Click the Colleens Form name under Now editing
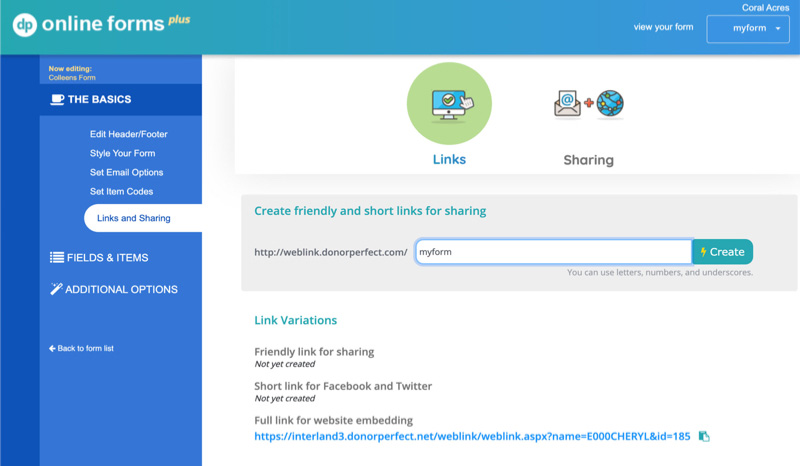Screen dimensions: 800x466 72,78
